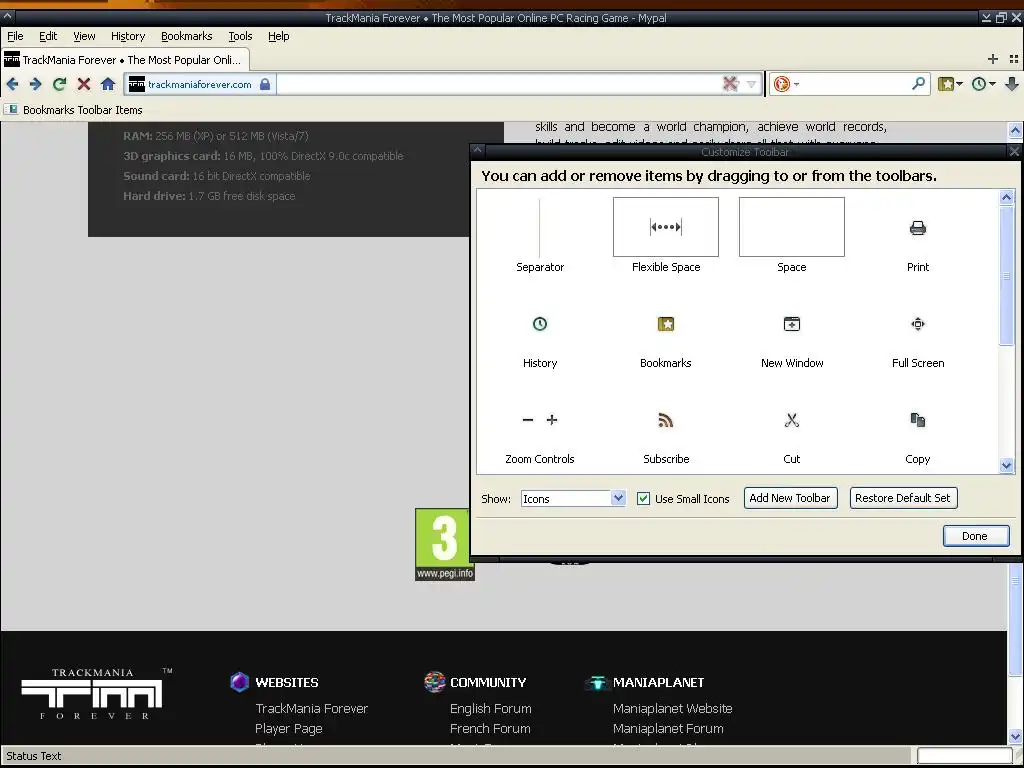This screenshot has width=1024, height=768.
Task: Open the Tools menu
Action: click(240, 37)
